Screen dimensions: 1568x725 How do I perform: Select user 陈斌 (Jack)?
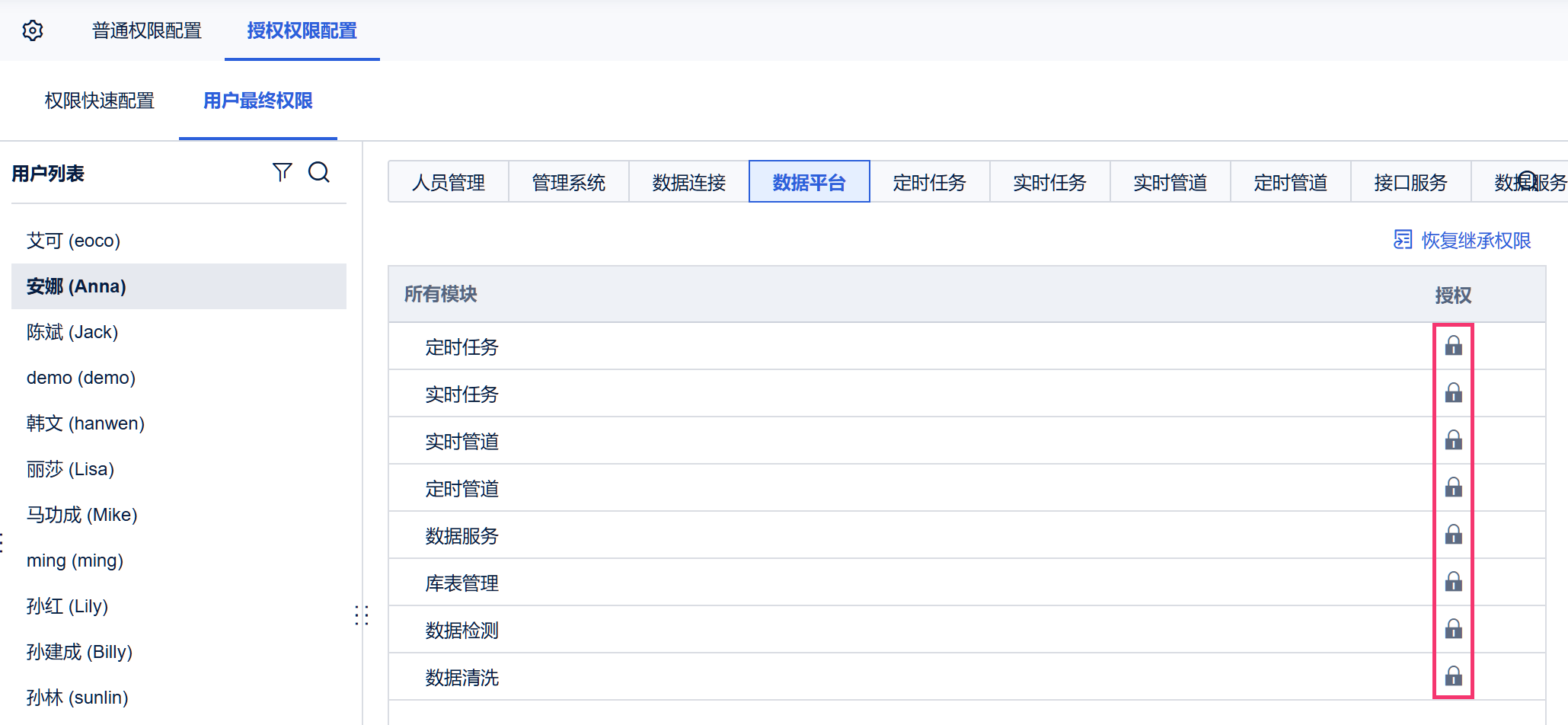[x=72, y=332]
